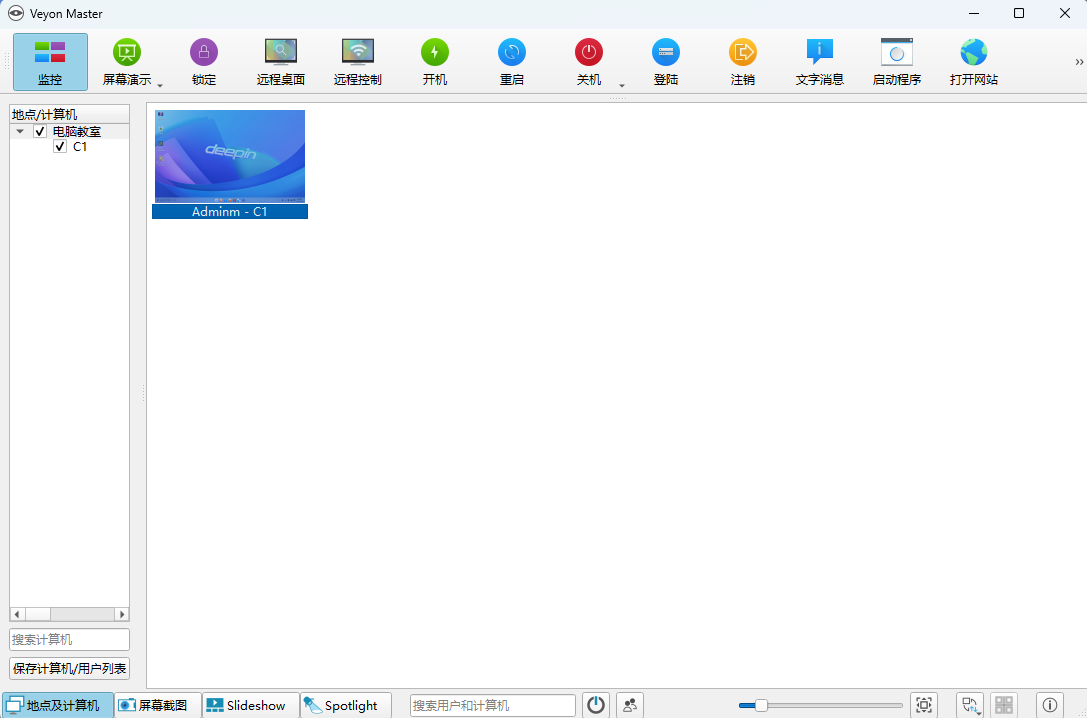The width and height of the screenshot is (1087, 718).
Task: Log off users with 注销
Action: (x=742, y=62)
